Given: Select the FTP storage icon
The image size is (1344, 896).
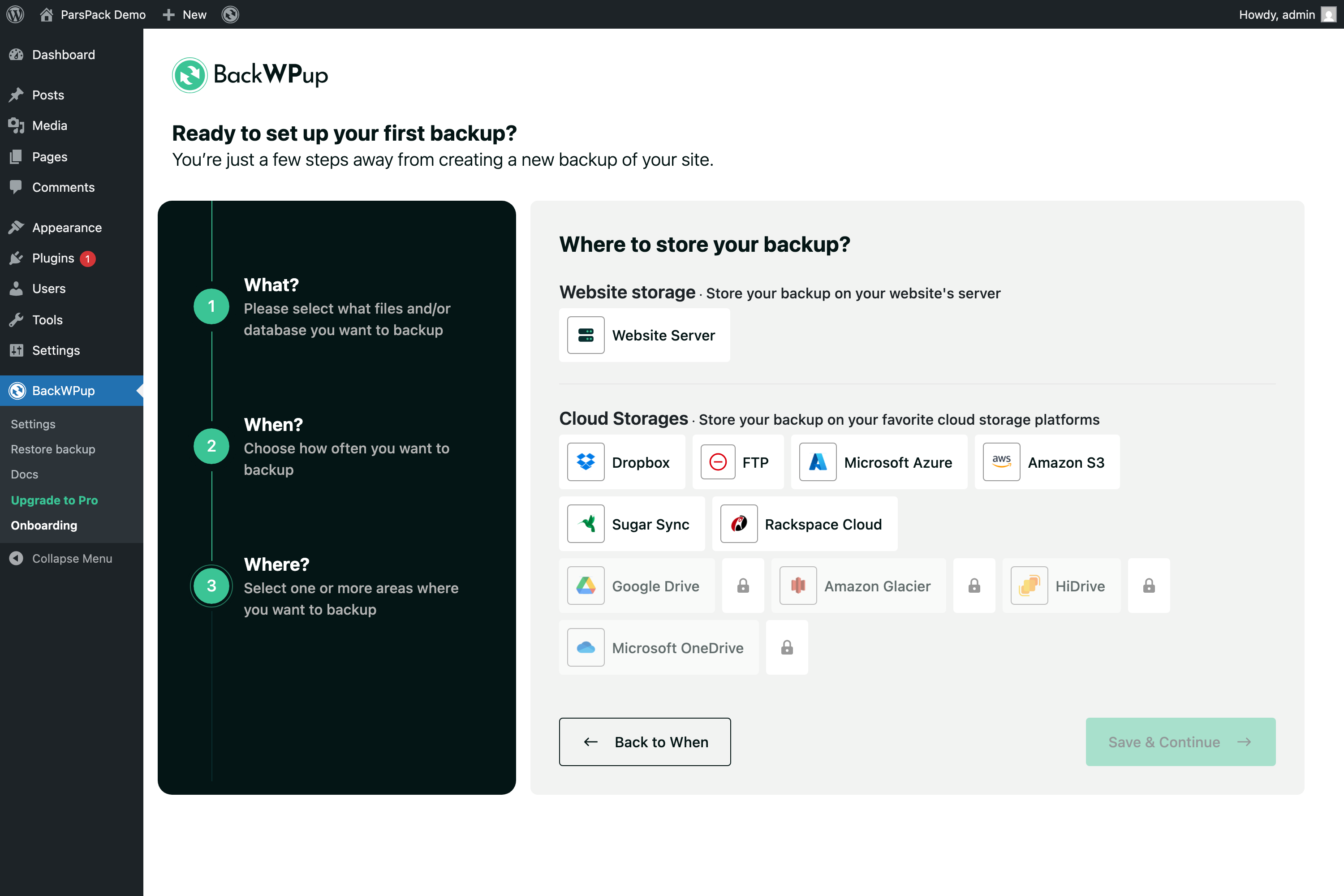Looking at the screenshot, I should click(718, 462).
